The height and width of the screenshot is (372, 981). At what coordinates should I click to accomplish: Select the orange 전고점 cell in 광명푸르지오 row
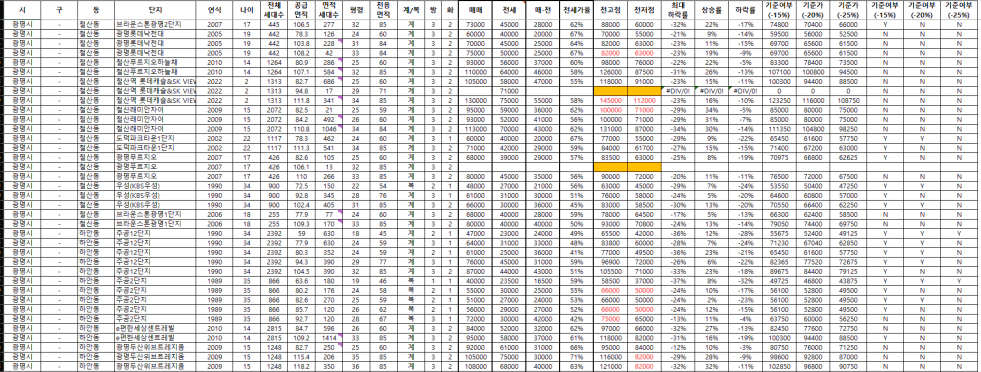click(609, 167)
